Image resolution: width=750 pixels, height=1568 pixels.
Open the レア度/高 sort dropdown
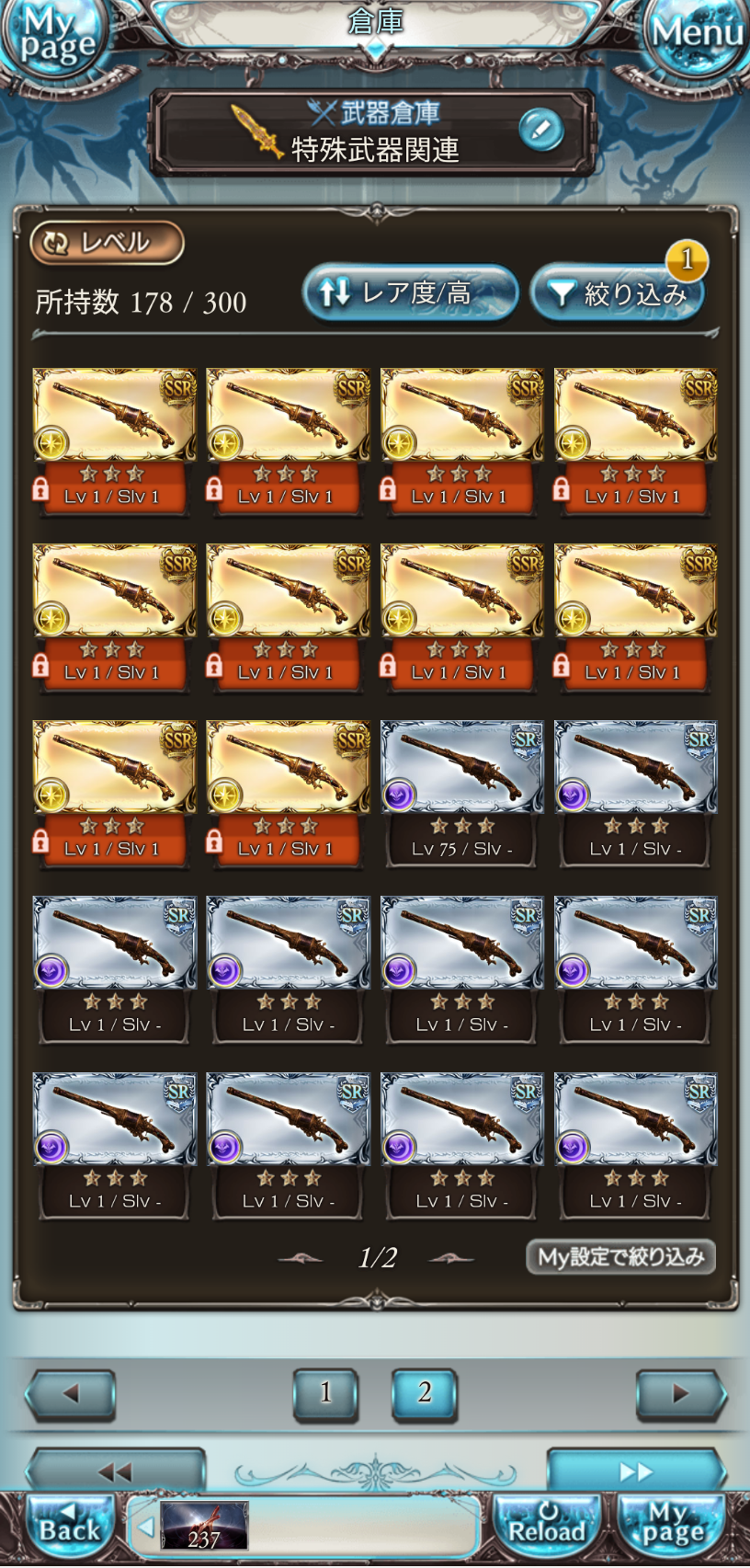click(x=410, y=293)
